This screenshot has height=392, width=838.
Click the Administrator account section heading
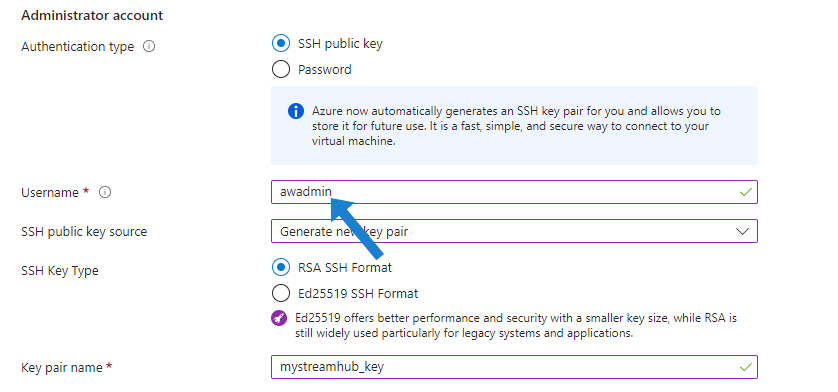(92, 16)
